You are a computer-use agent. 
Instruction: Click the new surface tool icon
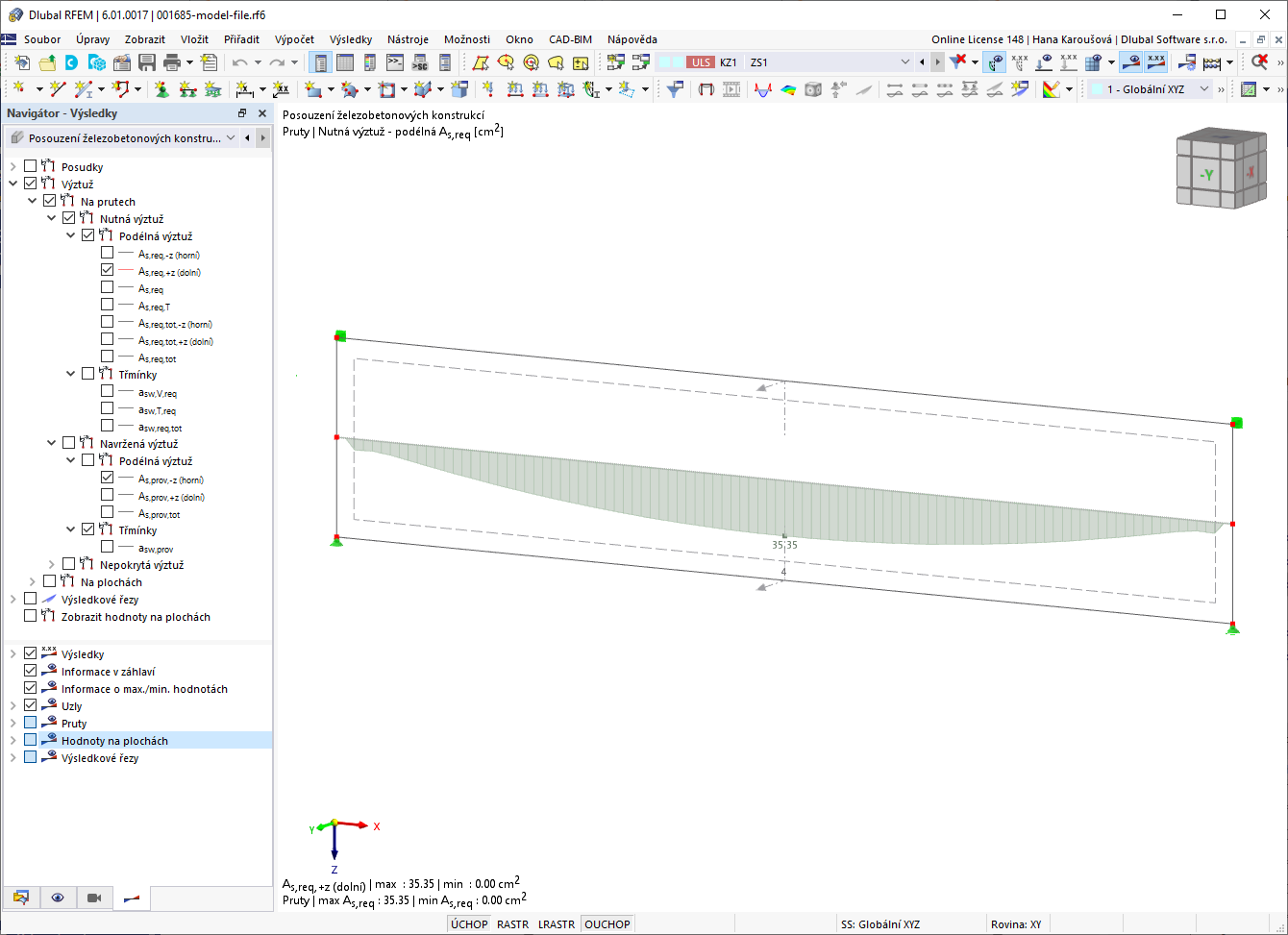coord(312,89)
